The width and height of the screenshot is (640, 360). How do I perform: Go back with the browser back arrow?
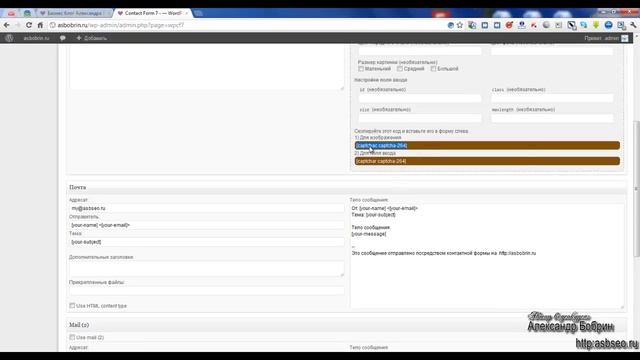[7, 25]
